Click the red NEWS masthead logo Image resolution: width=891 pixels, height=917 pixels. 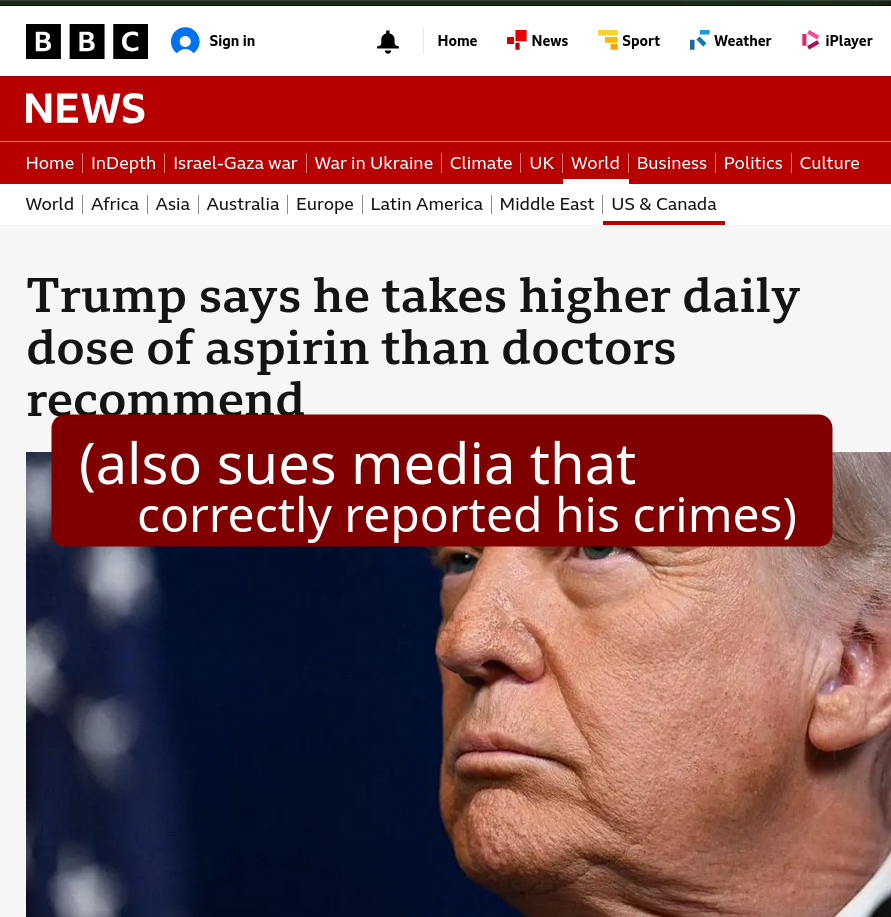(84, 108)
